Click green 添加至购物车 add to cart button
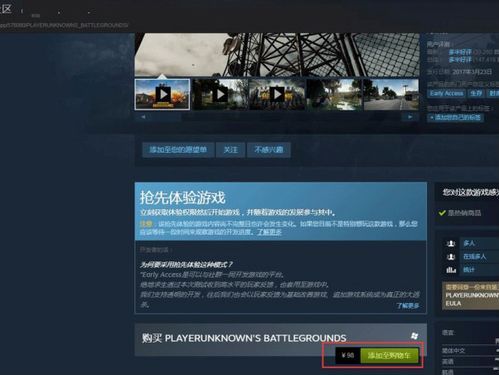 click(389, 355)
